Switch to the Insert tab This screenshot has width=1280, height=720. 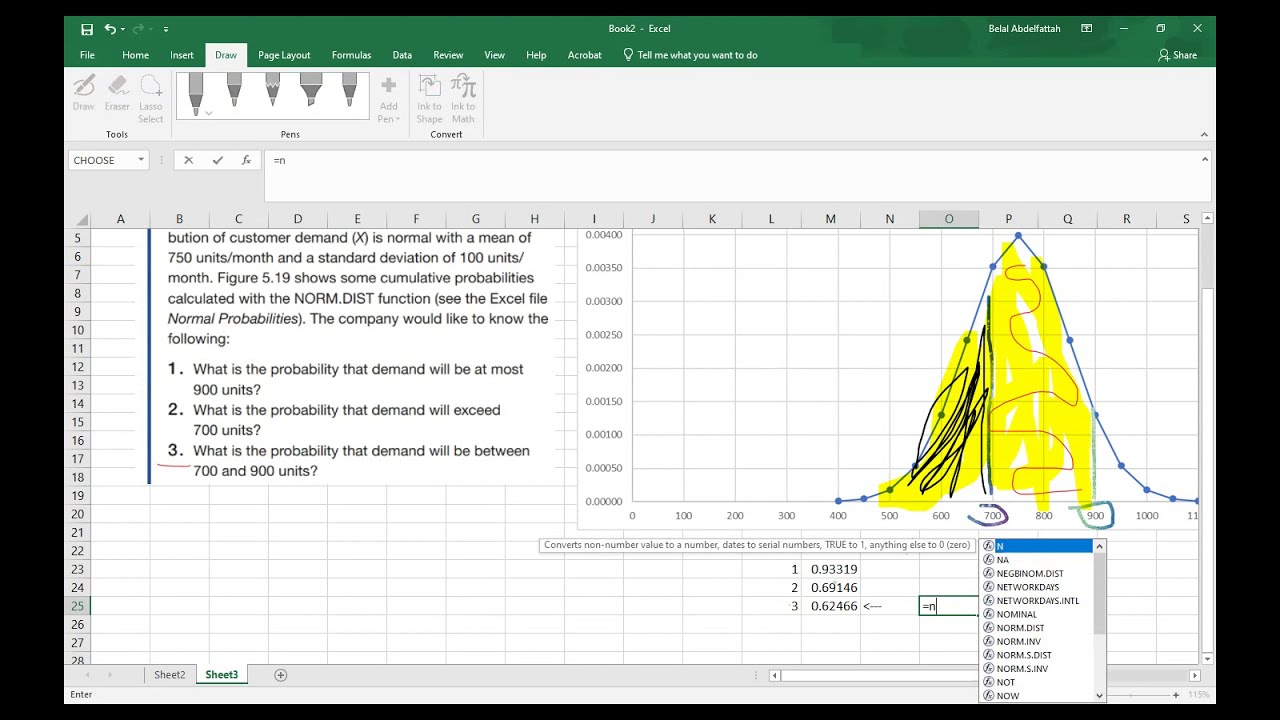[x=182, y=55]
